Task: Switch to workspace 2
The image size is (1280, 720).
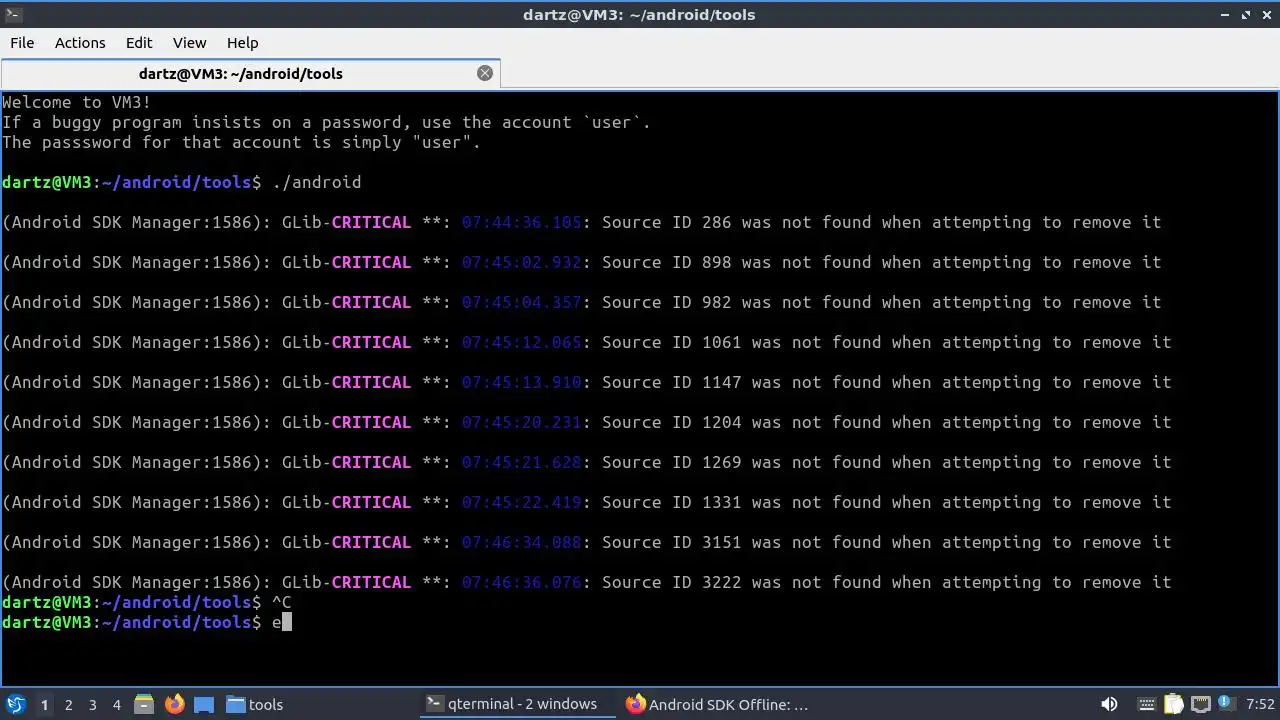Action: (68, 704)
